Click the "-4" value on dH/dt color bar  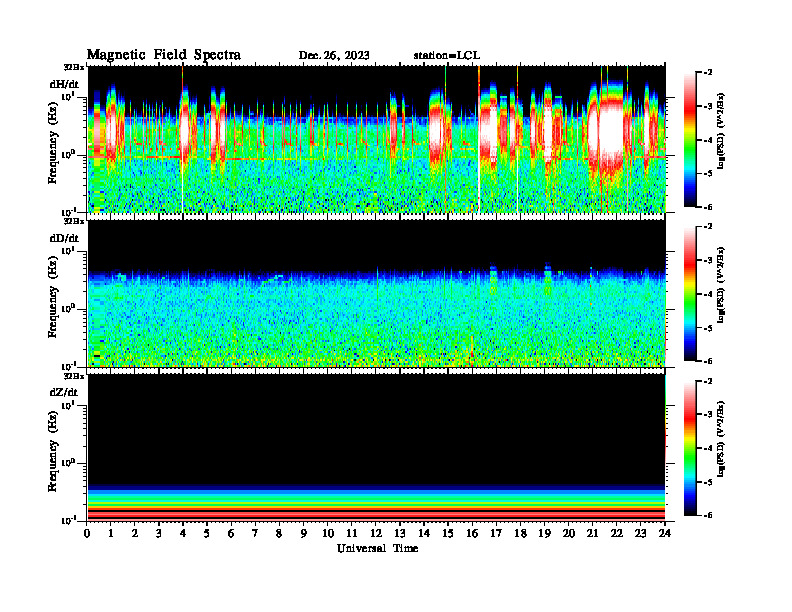coord(708,140)
